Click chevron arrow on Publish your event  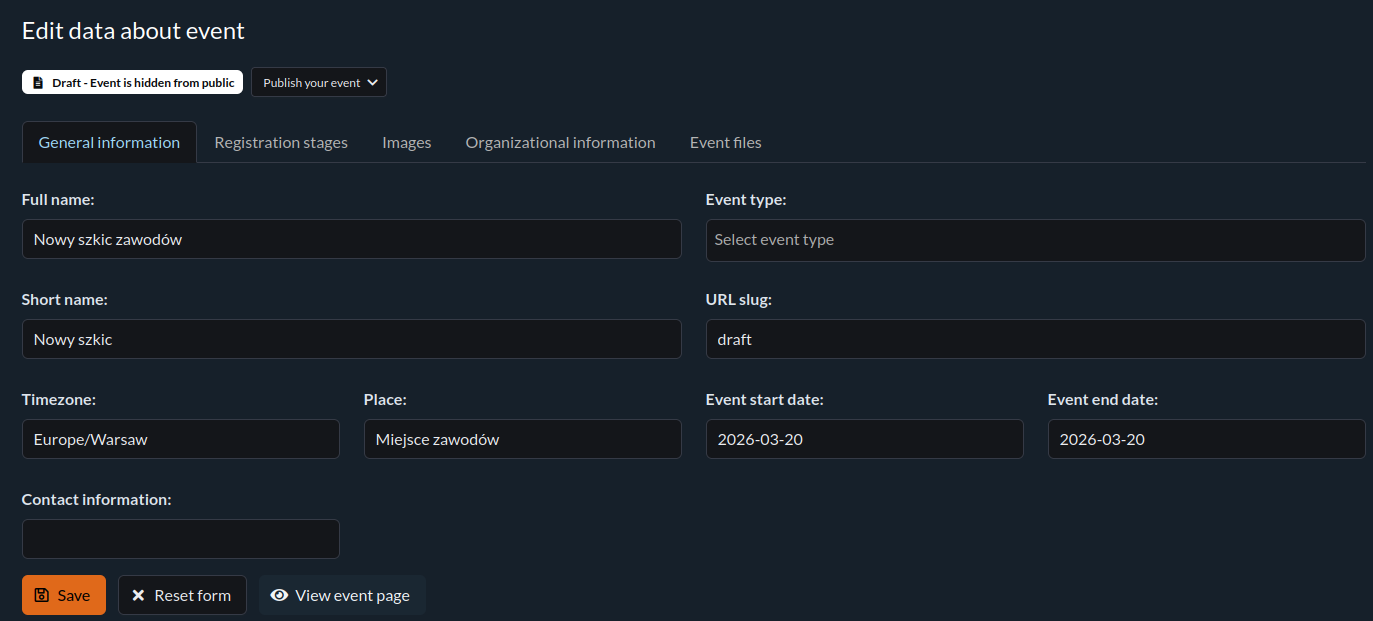tap(373, 83)
